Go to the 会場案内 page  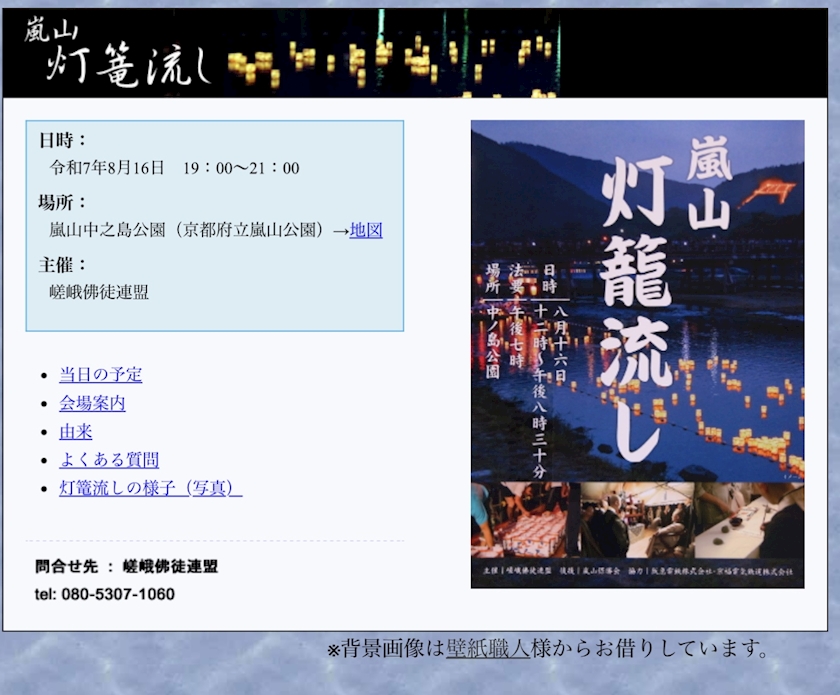point(92,403)
